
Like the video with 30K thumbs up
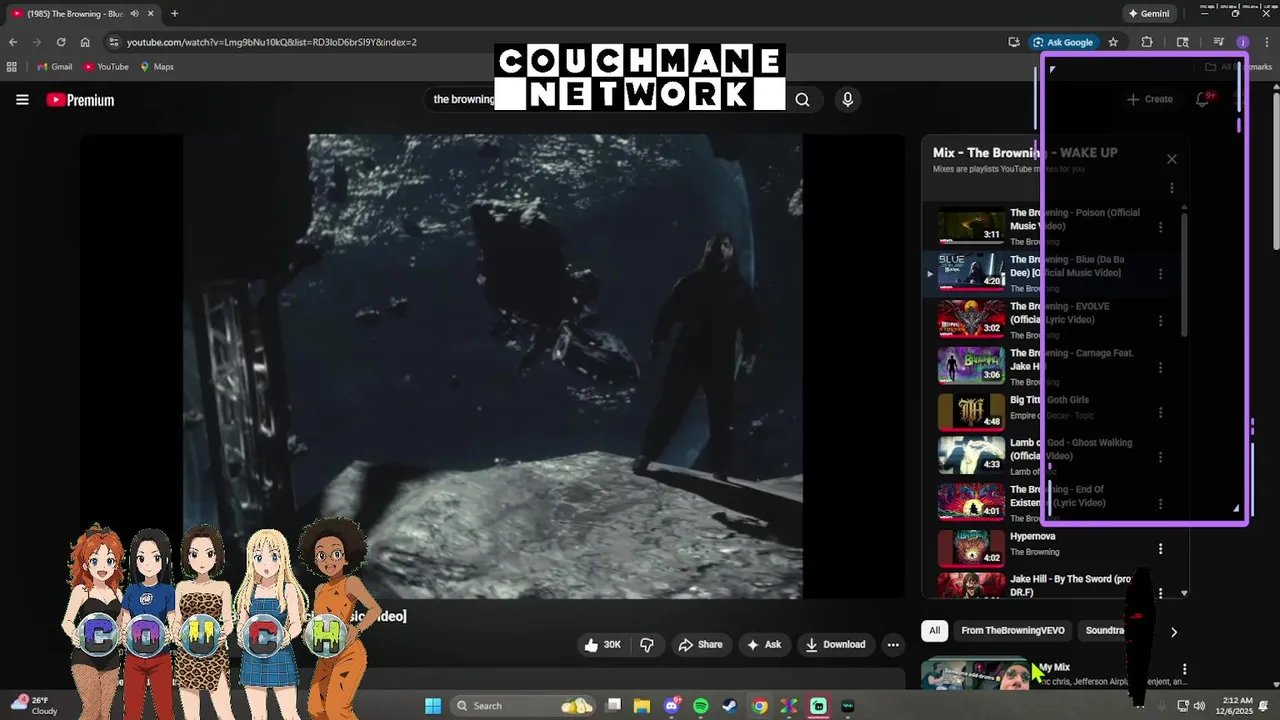603,645
